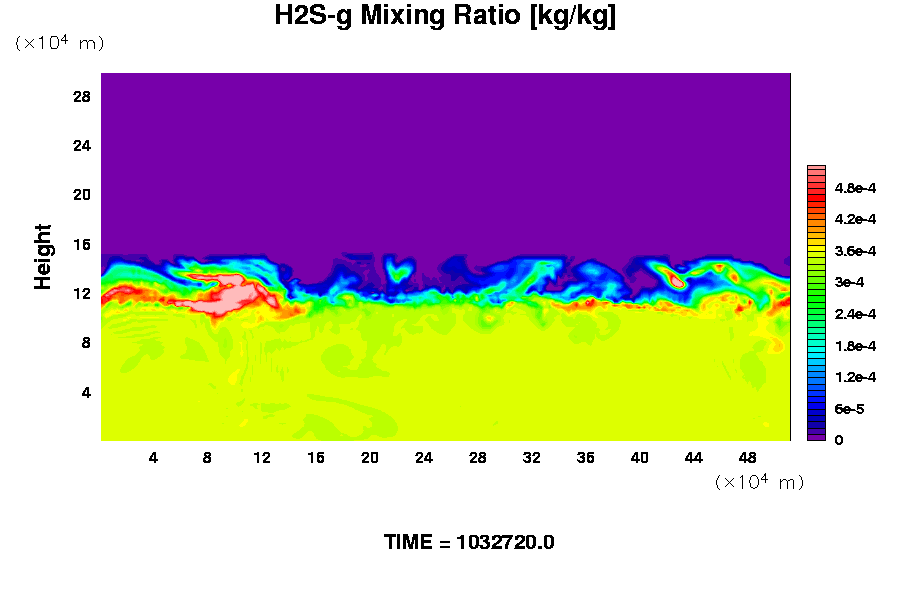
Task: Click the x-axis tick label 4
Action: tap(153, 457)
